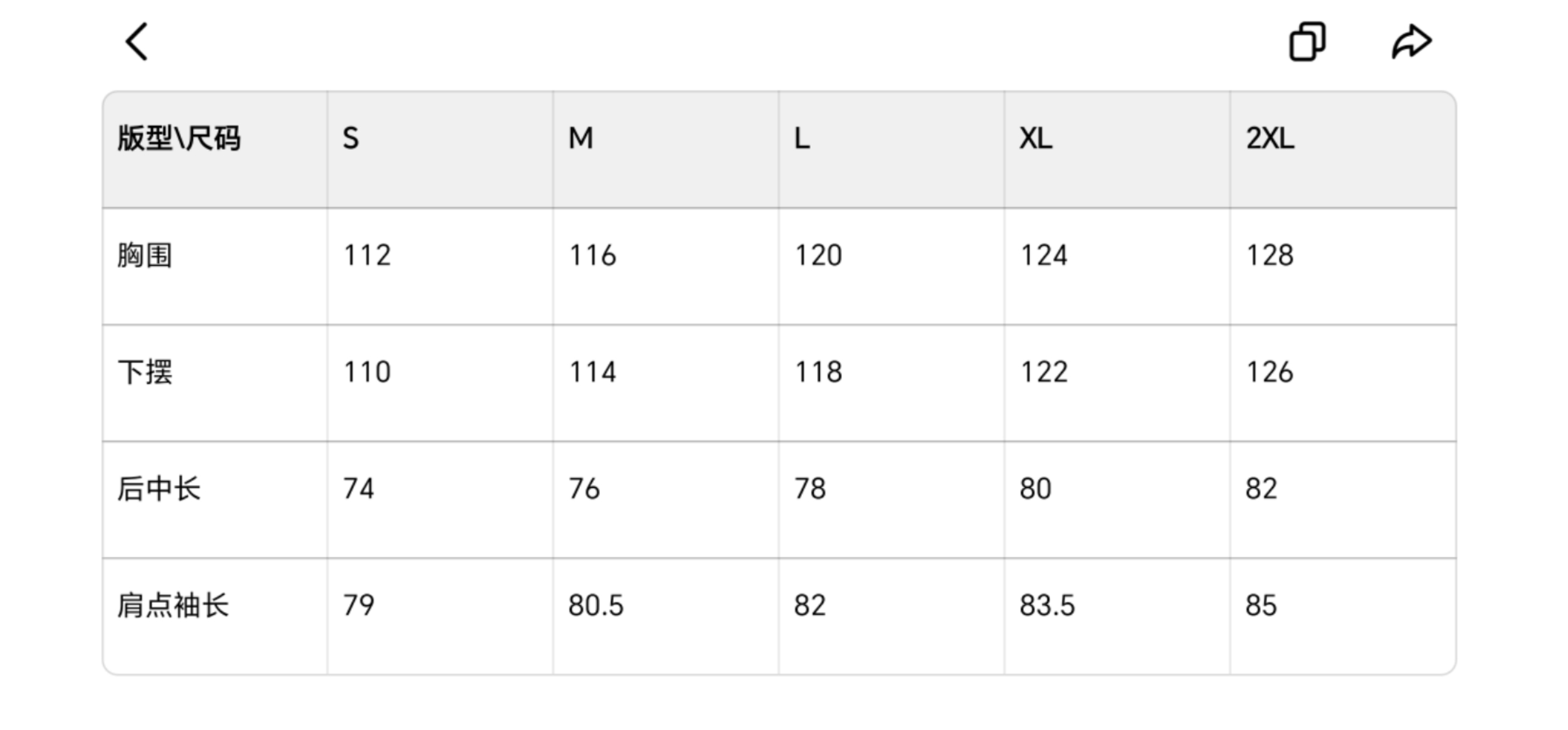Click the 肩点袖长 row label

tap(173, 605)
